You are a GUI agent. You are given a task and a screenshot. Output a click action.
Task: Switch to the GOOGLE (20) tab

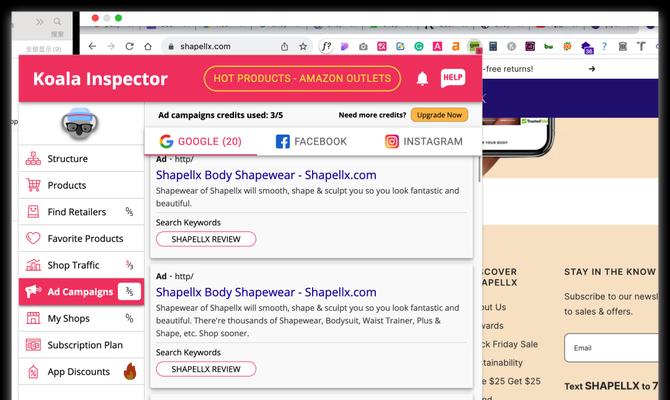[x=200, y=141]
